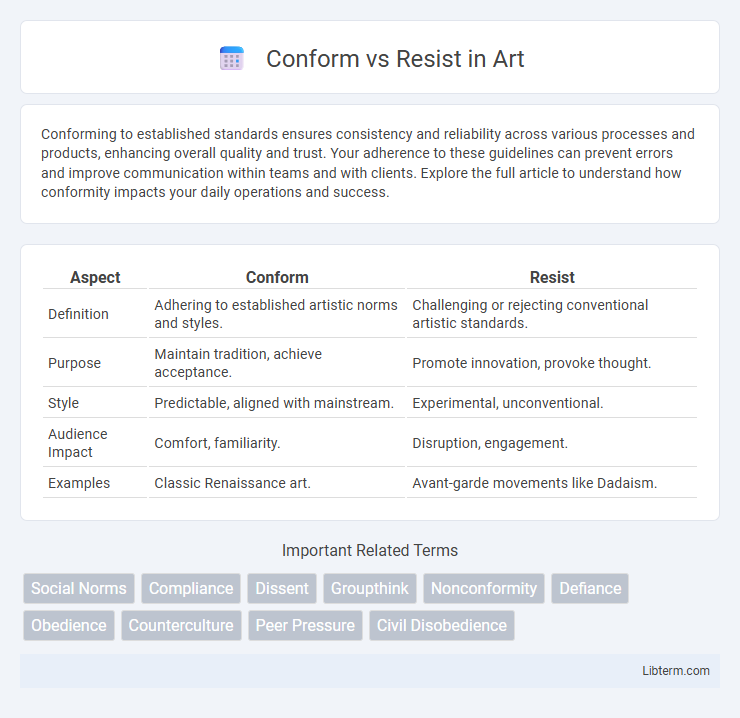740x718 pixels.
Task: Click 'Comfort, familiarity' cell
Action: (277, 443)
